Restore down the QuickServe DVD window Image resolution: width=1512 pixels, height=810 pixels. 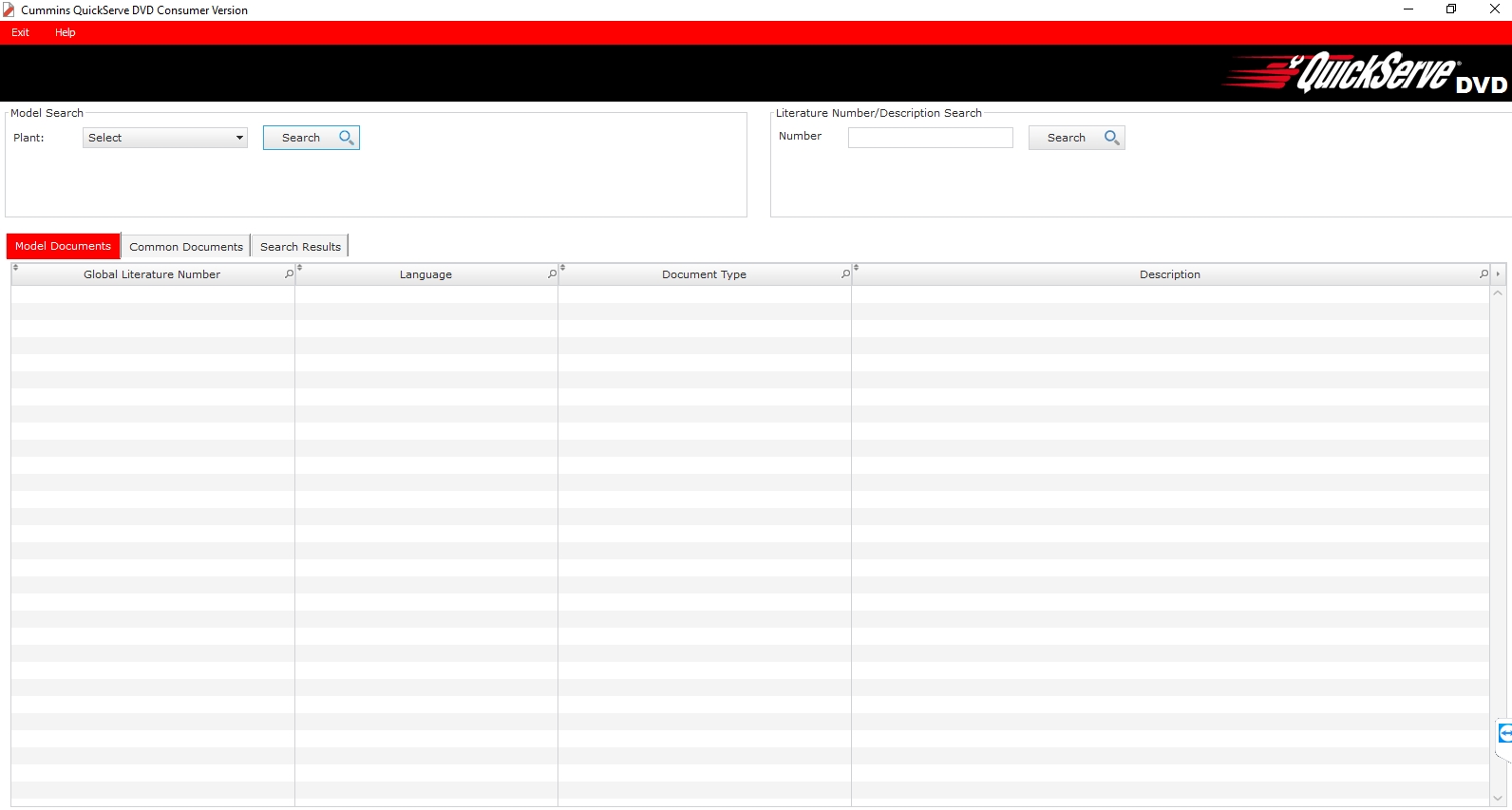[1451, 9]
